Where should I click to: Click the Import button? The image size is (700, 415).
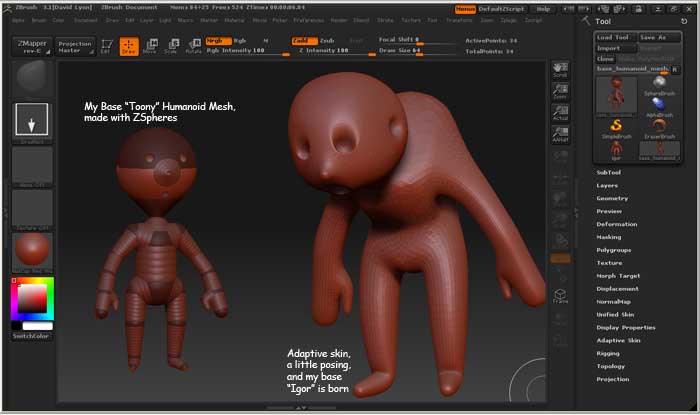(x=616, y=48)
